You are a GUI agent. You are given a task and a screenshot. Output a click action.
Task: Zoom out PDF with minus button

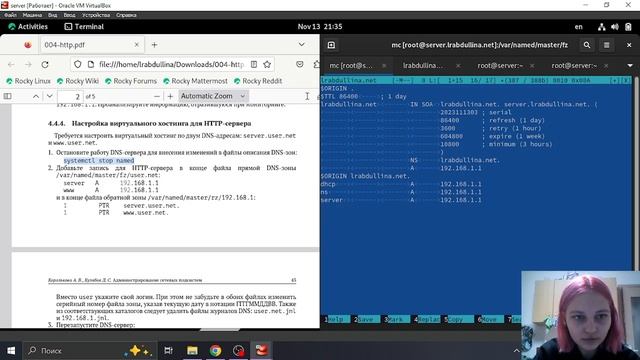point(157,96)
